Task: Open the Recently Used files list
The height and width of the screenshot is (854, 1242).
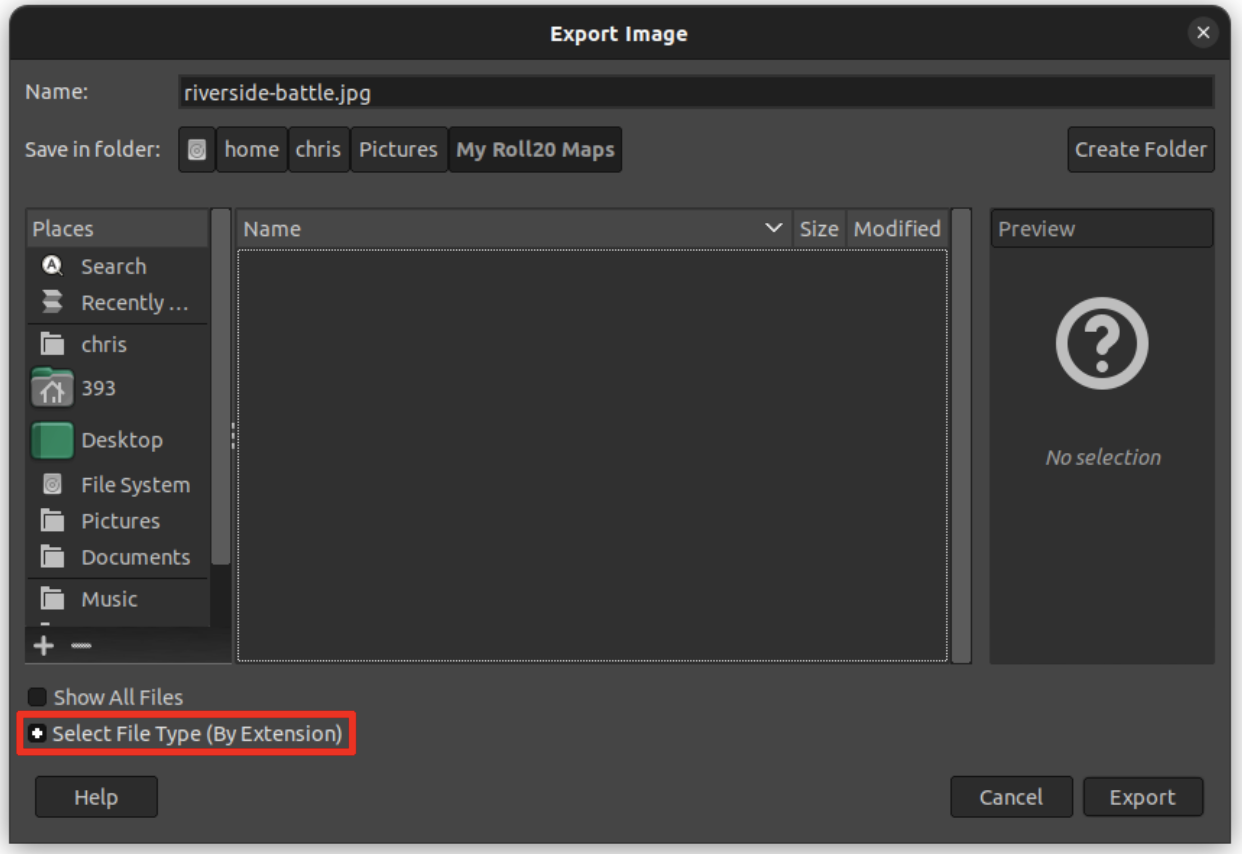Action: 120,303
